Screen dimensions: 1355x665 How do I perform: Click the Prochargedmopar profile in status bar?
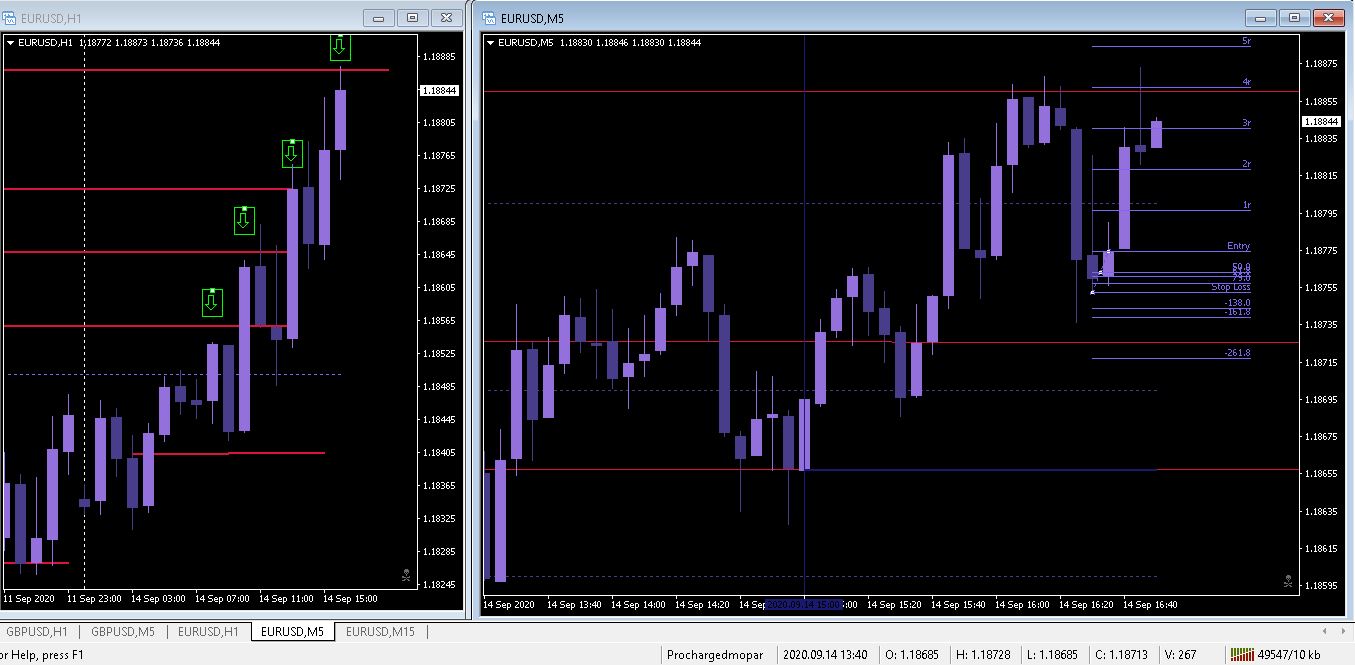716,655
